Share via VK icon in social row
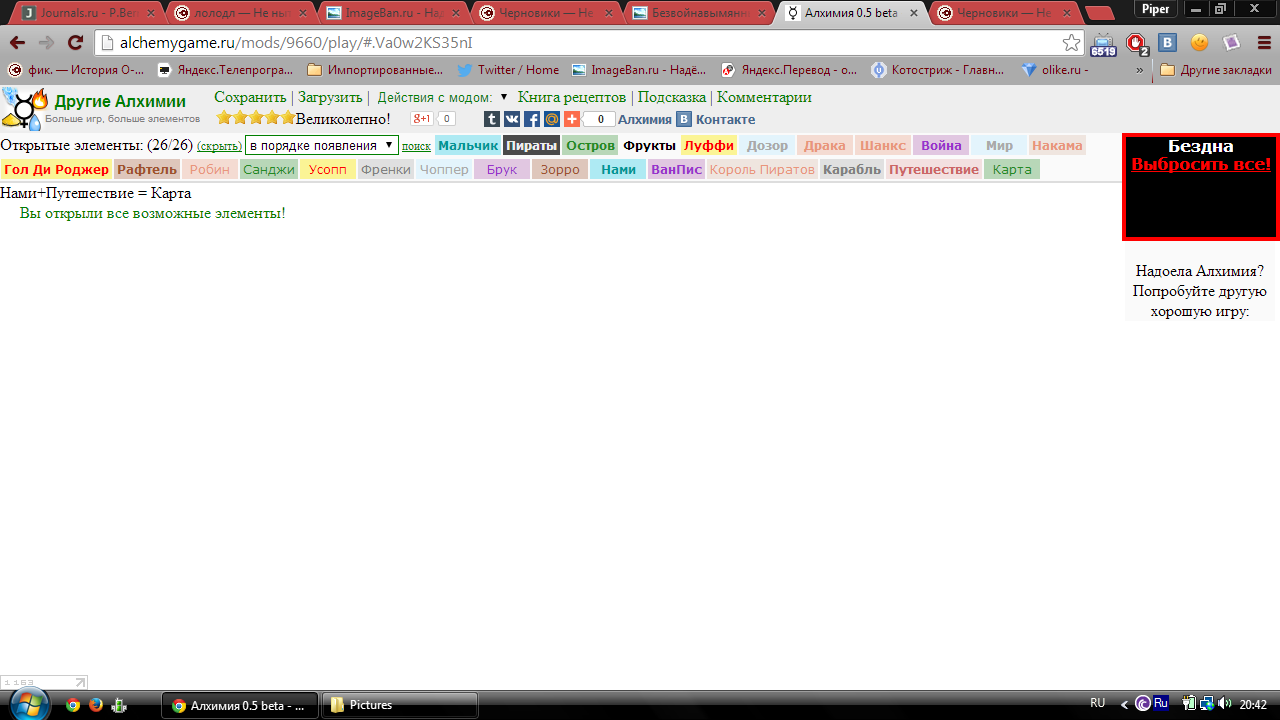This screenshot has height=720, width=1280. tap(512, 119)
